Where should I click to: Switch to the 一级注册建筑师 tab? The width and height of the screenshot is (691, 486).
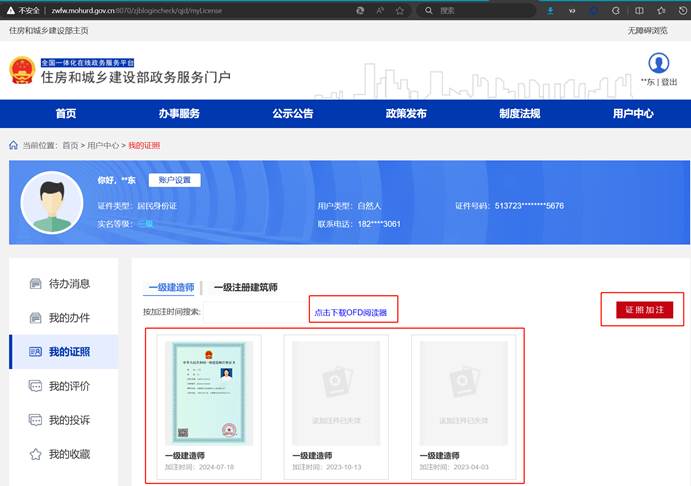(x=245, y=287)
